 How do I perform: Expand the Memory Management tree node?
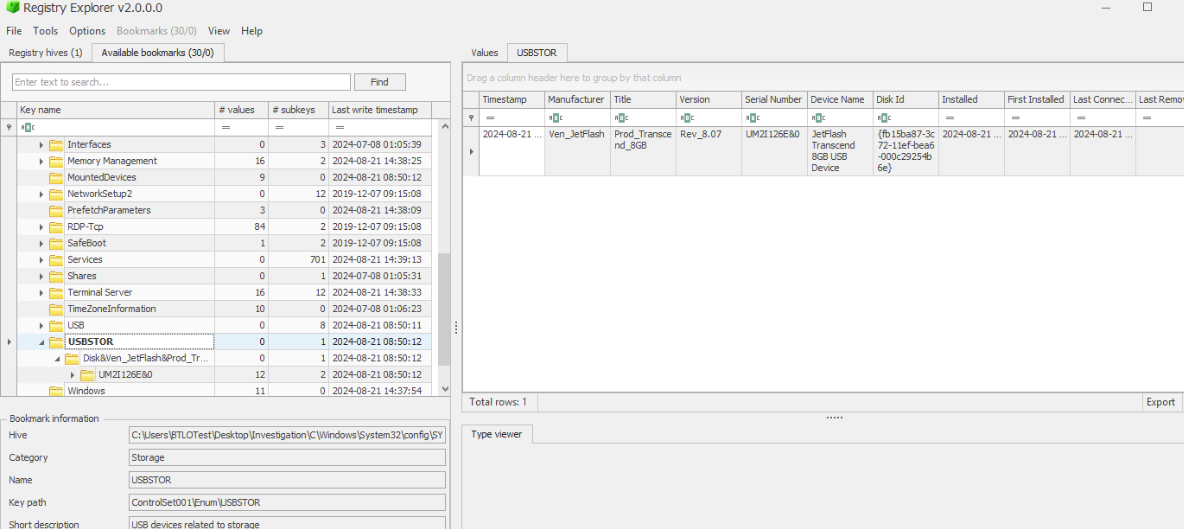(x=41, y=161)
